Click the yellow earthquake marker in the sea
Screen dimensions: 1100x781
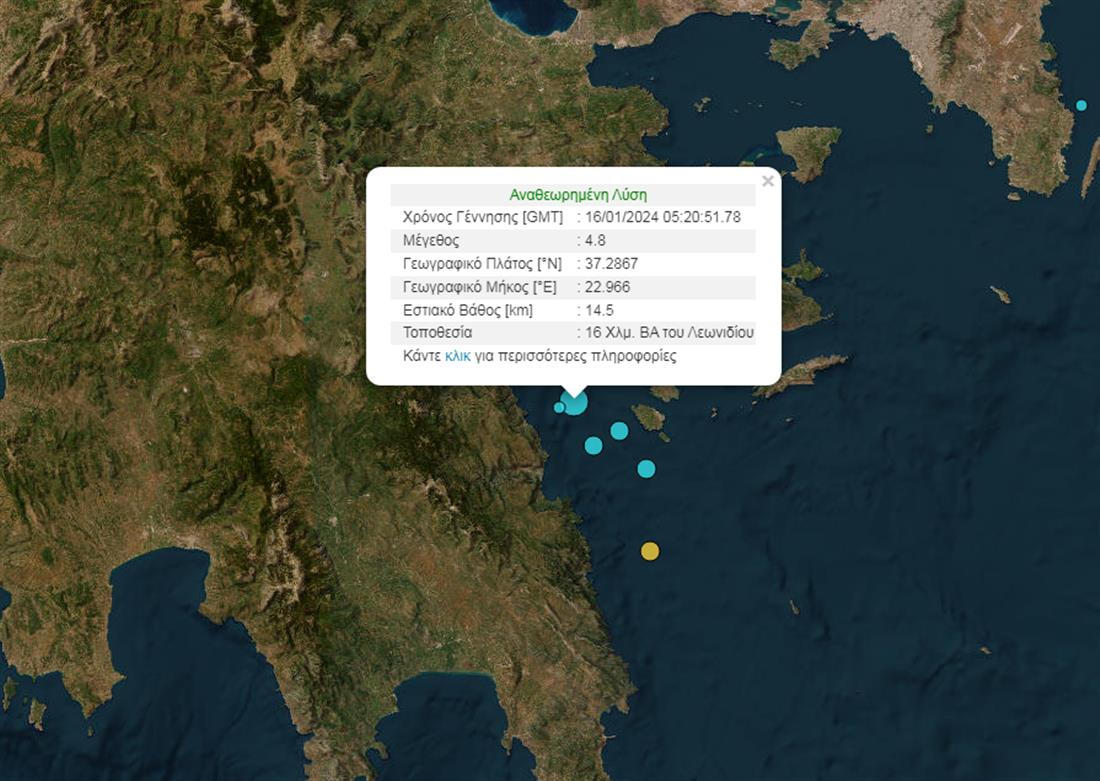650,551
